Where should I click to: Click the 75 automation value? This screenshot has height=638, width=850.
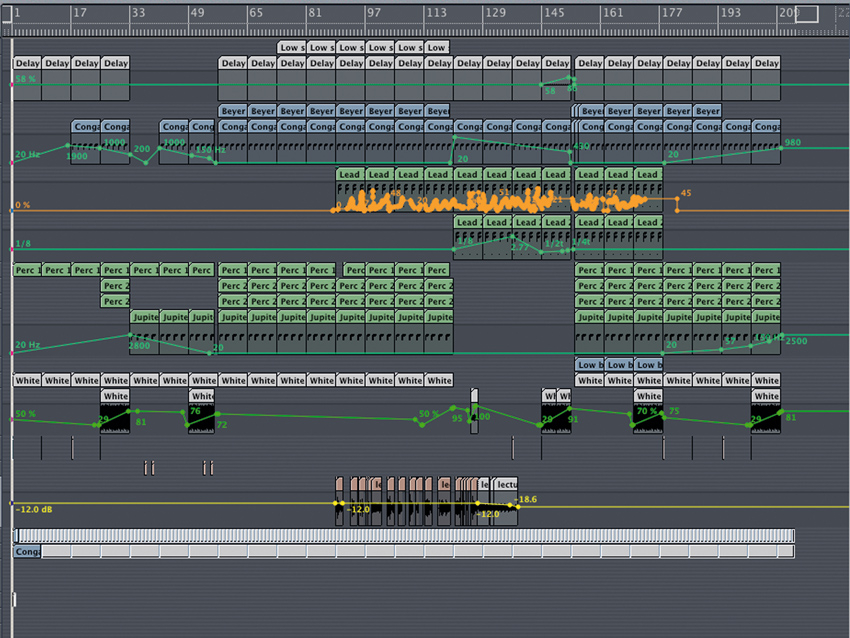point(674,411)
